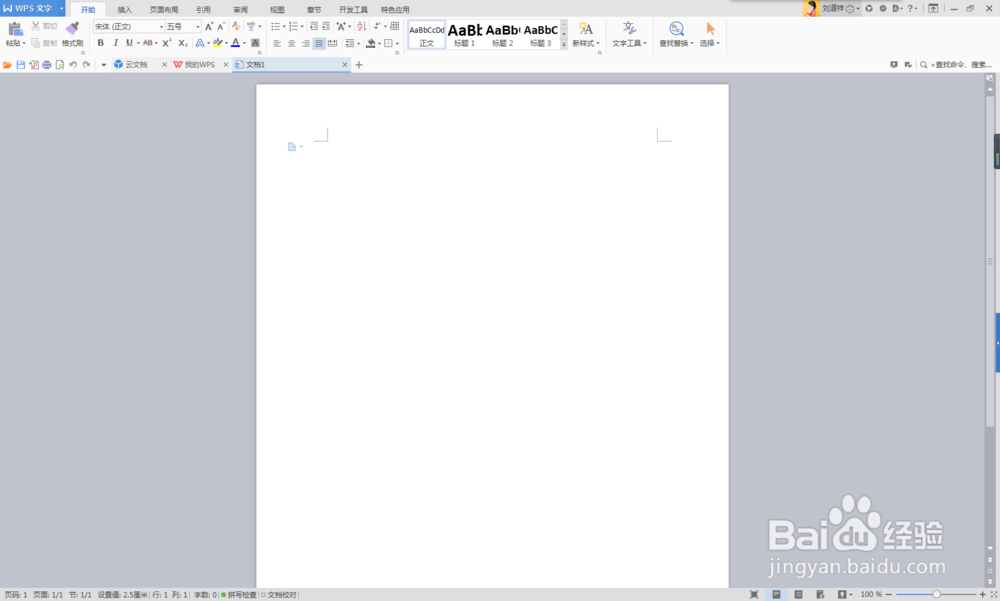Select the 正文 body text style
The width and height of the screenshot is (1000, 601).
(x=427, y=35)
